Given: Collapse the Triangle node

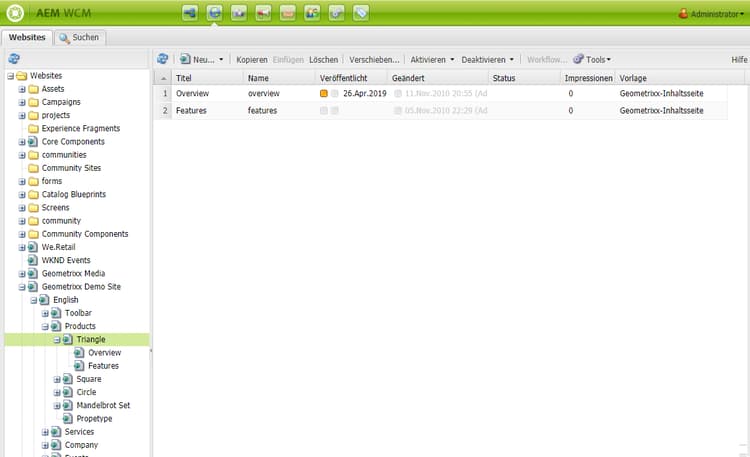Looking at the screenshot, I should coord(57,340).
